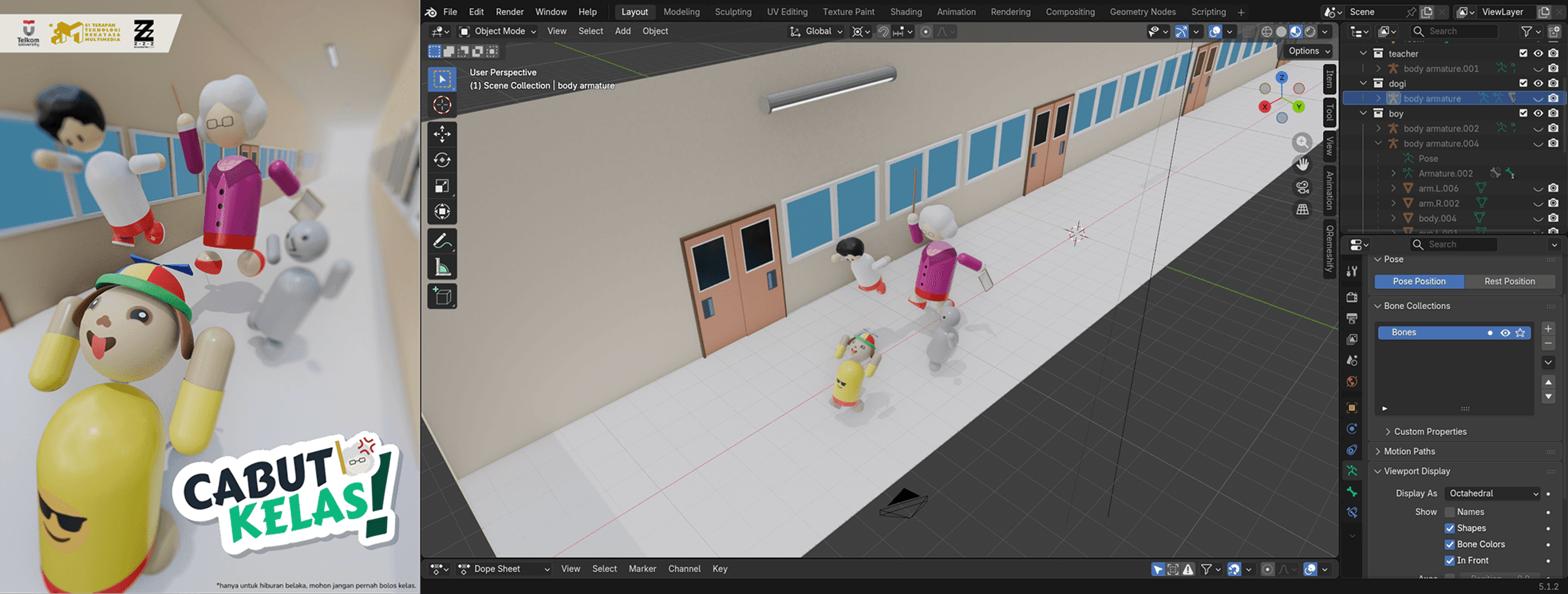Enable proportional editing in viewport header
The height and width of the screenshot is (594, 1568).
[926, 32]
